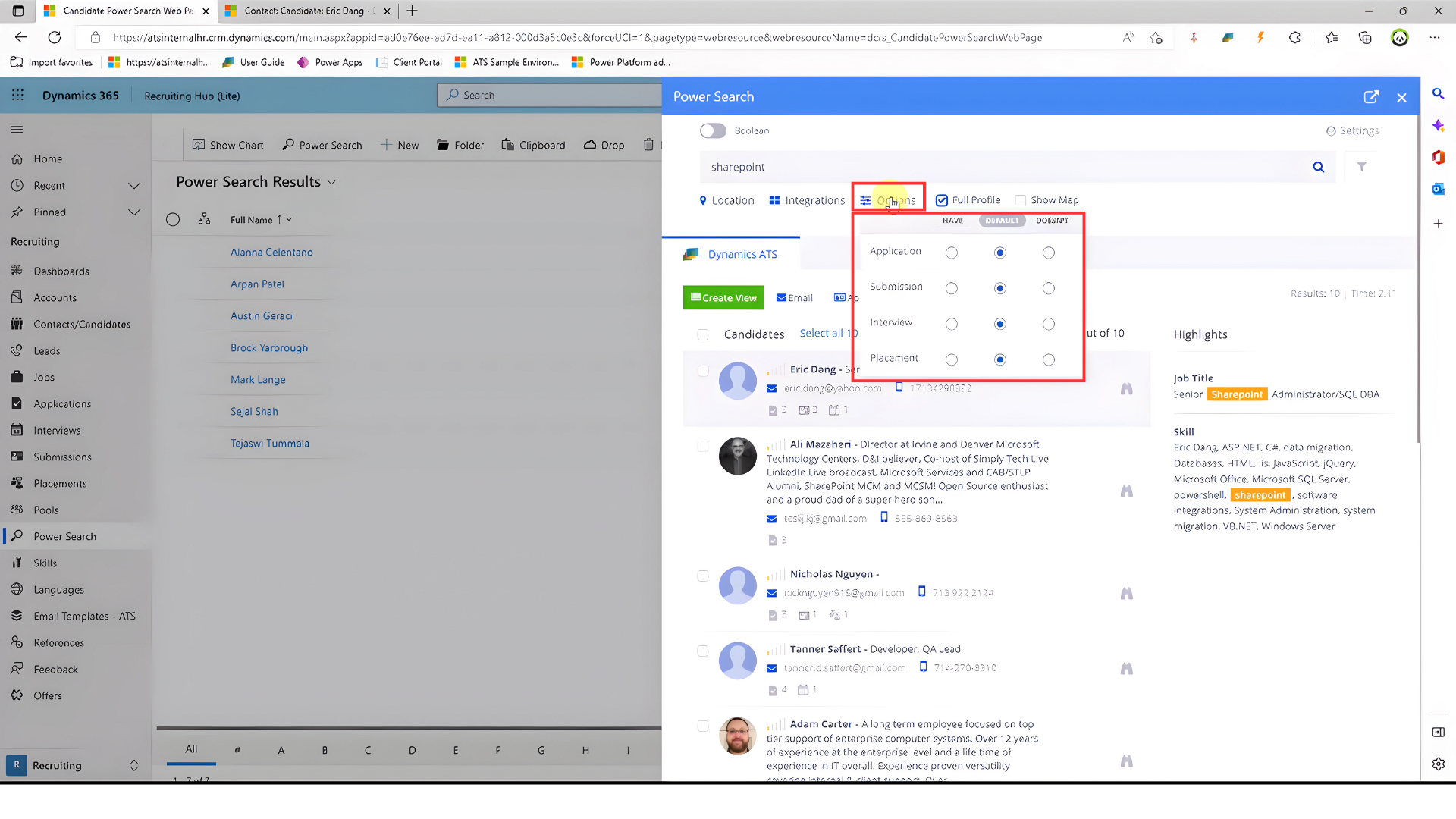The width and height of the screenshot is (1456, 819).
Task: Open Power Search Settings
Action: 1352,130
